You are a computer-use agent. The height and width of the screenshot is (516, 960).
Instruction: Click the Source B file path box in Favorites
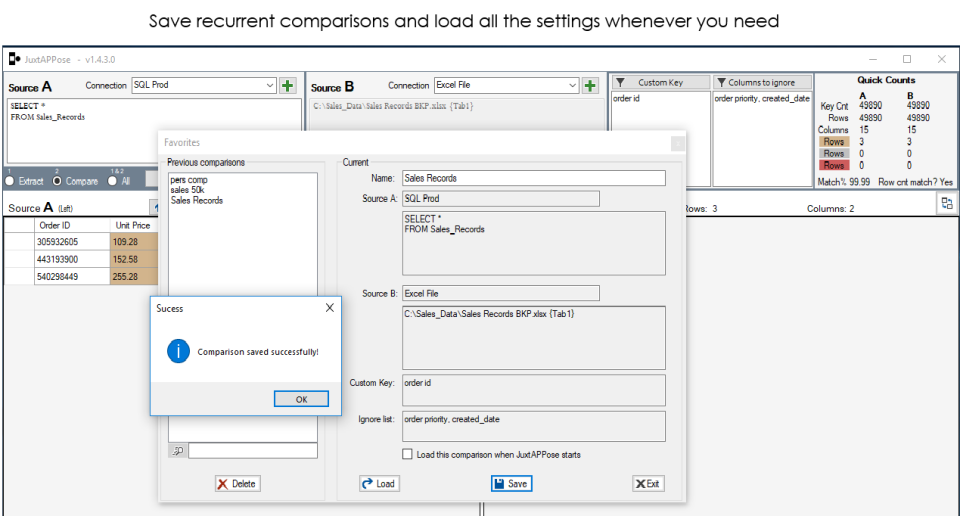coord(534,338)
